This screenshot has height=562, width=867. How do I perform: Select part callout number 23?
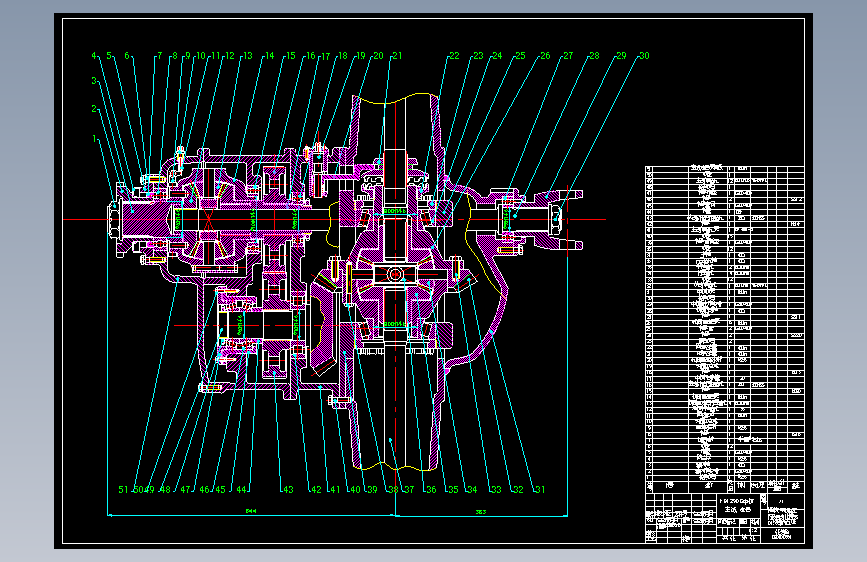pos(478,56)
